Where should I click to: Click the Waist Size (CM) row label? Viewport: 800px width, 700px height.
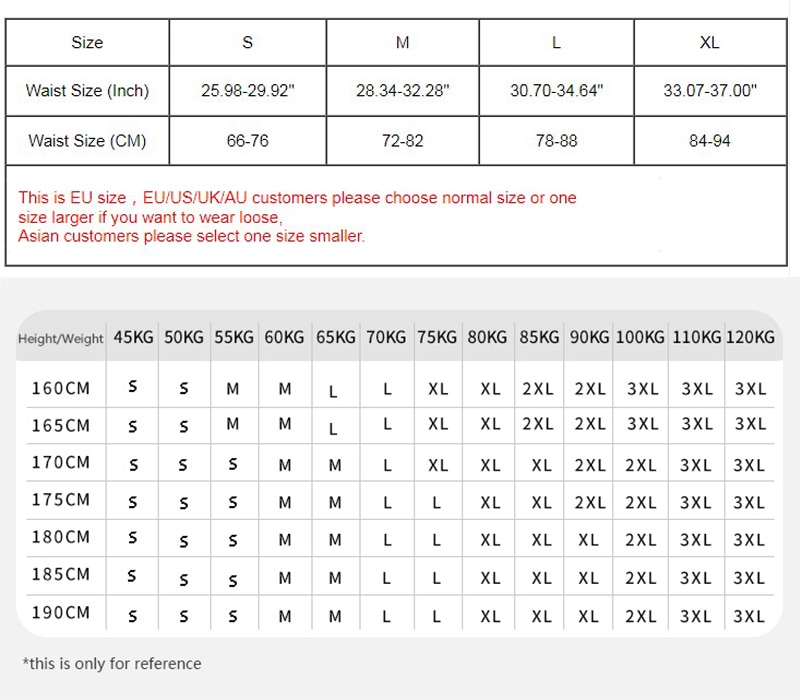[87, 141]
